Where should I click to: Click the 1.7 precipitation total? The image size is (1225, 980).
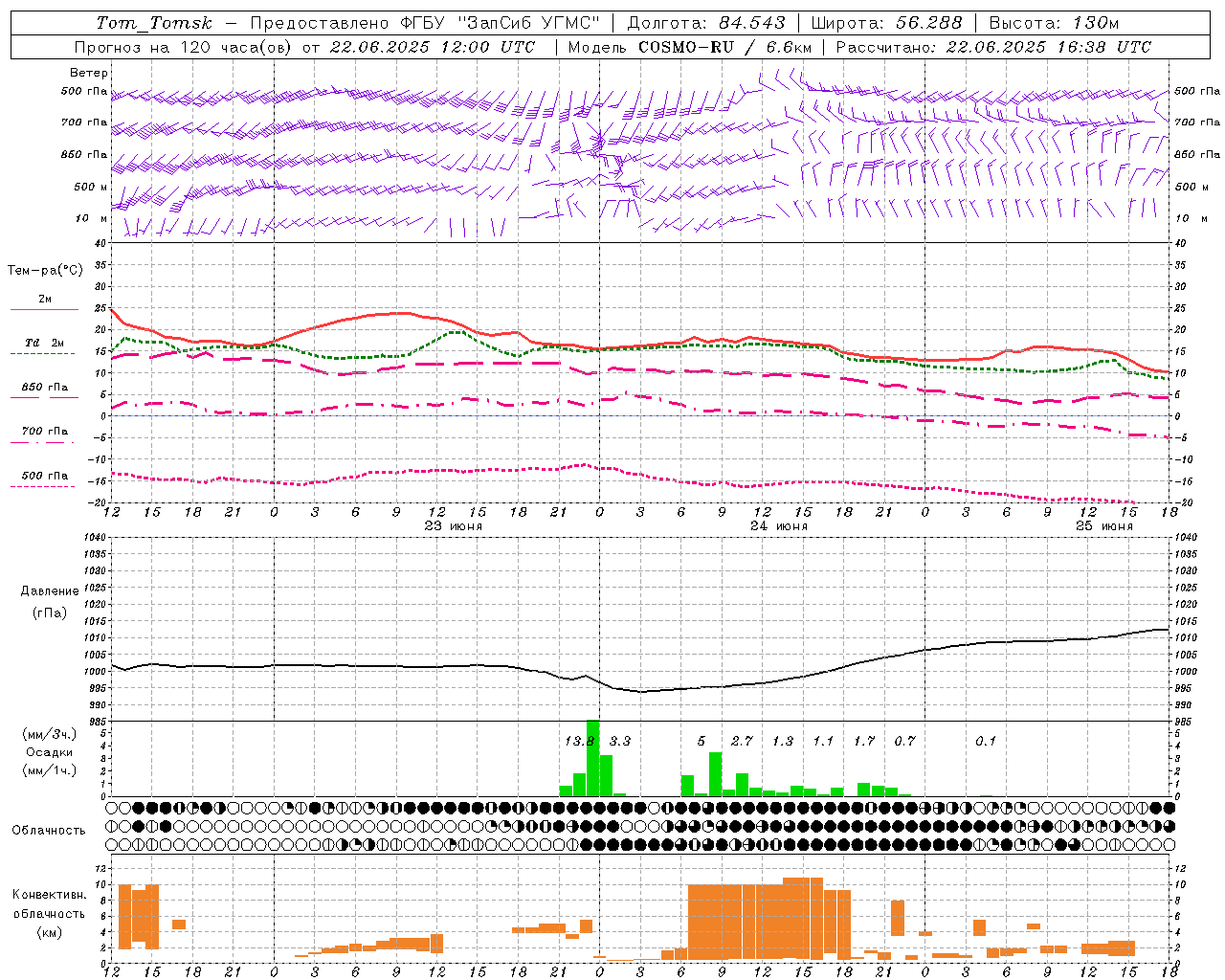864,741
